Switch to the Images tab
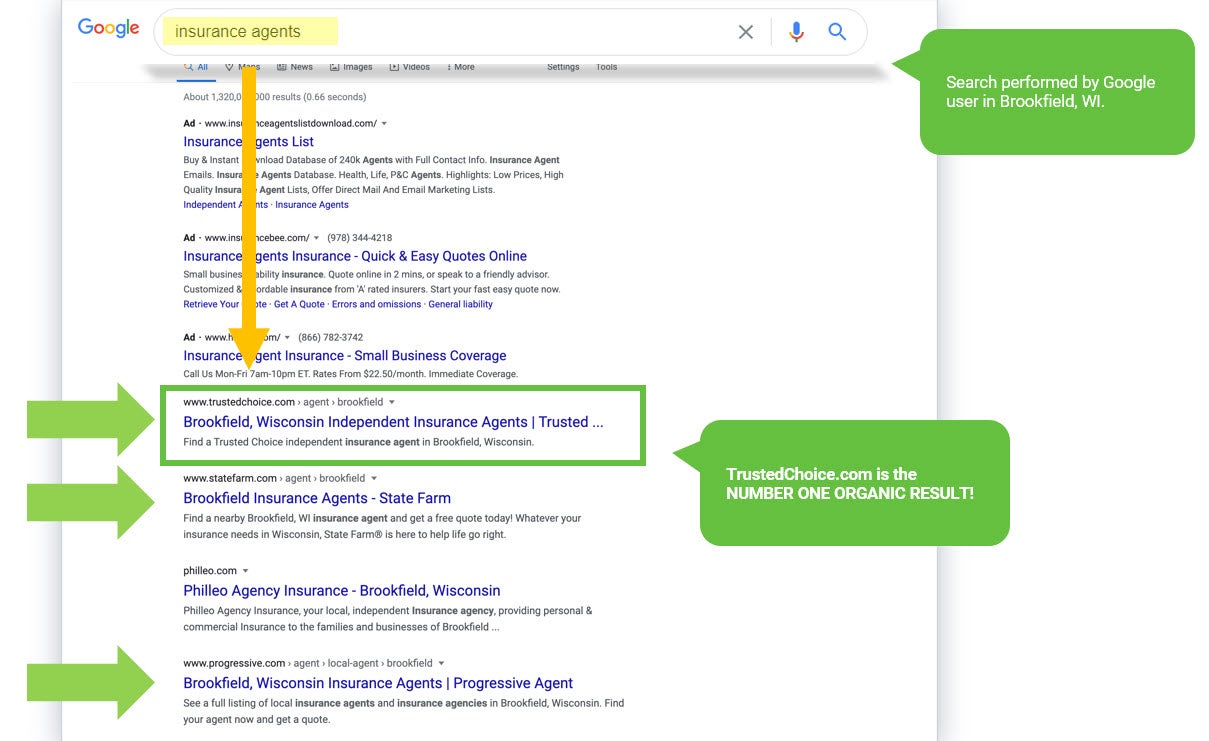The width and height of the screenshot is (1209, 741). (351, 67)
